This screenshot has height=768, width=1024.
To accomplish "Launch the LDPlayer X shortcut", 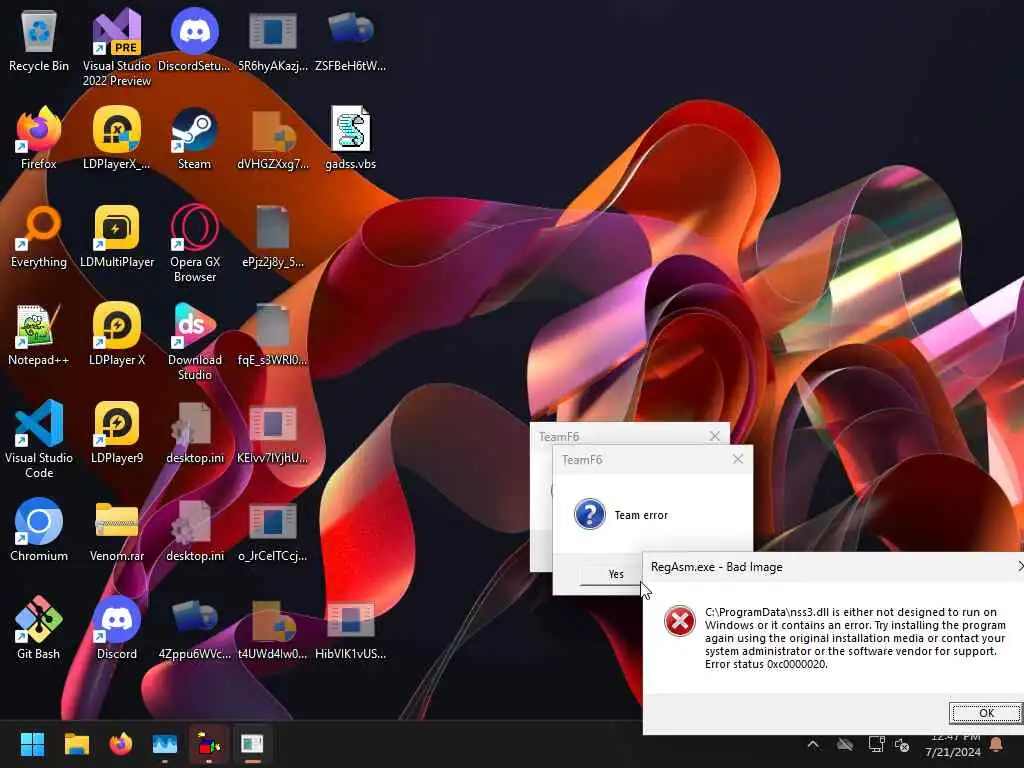I will tap(117, 334).
